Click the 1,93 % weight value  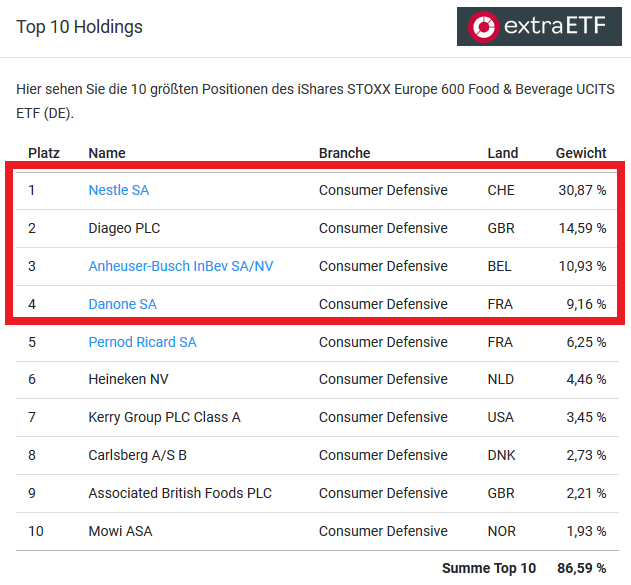coord(586,531)
